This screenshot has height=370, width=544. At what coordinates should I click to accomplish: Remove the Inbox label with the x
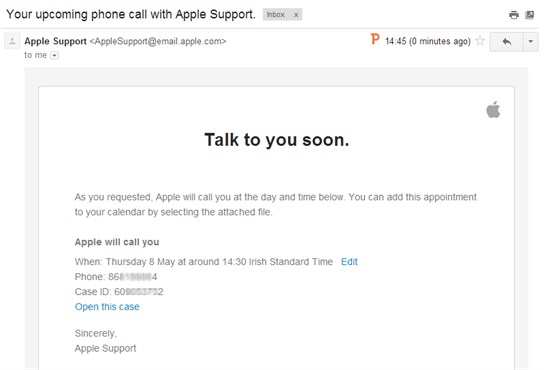pos(296,15)
